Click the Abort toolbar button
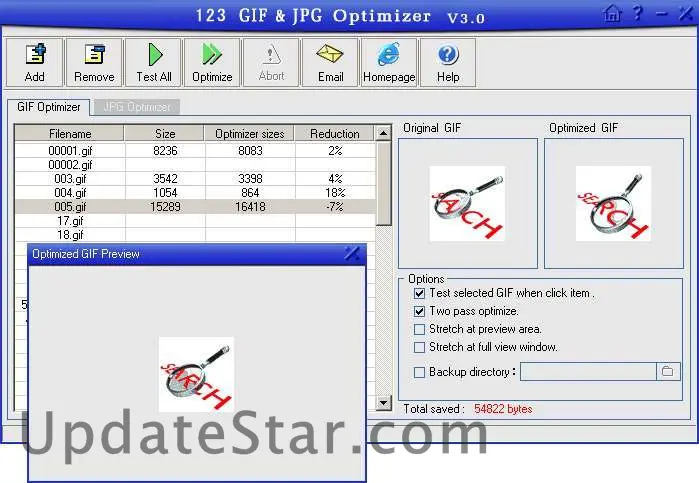 pyautogui.click(x=271, y=62)
